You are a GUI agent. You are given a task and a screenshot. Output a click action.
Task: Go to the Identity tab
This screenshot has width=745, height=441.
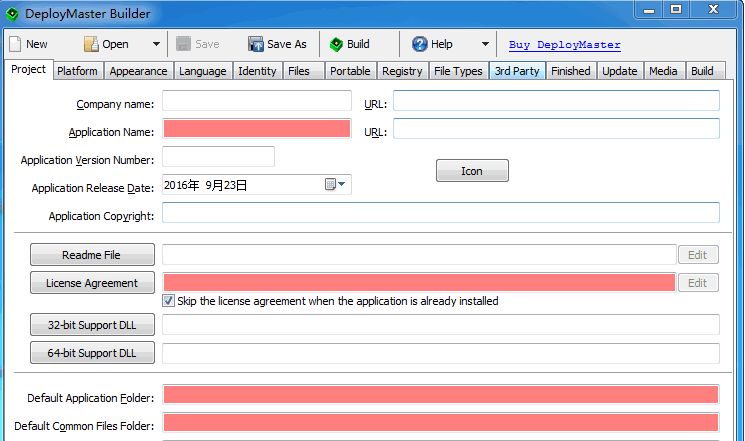258,71
